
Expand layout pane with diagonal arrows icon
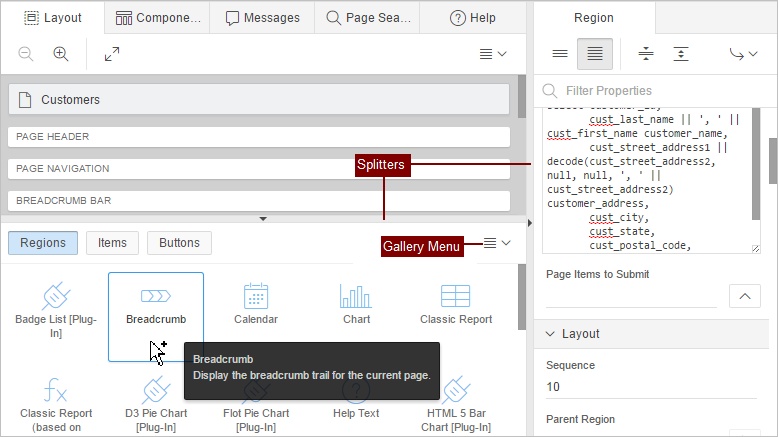point(112,54)
